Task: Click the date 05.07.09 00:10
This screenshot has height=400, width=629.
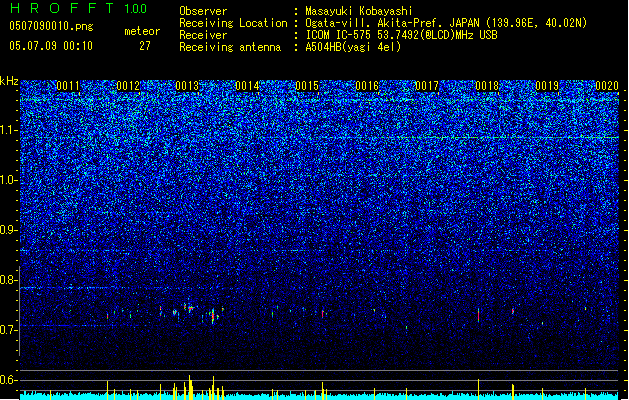Action: pos(51,46)
